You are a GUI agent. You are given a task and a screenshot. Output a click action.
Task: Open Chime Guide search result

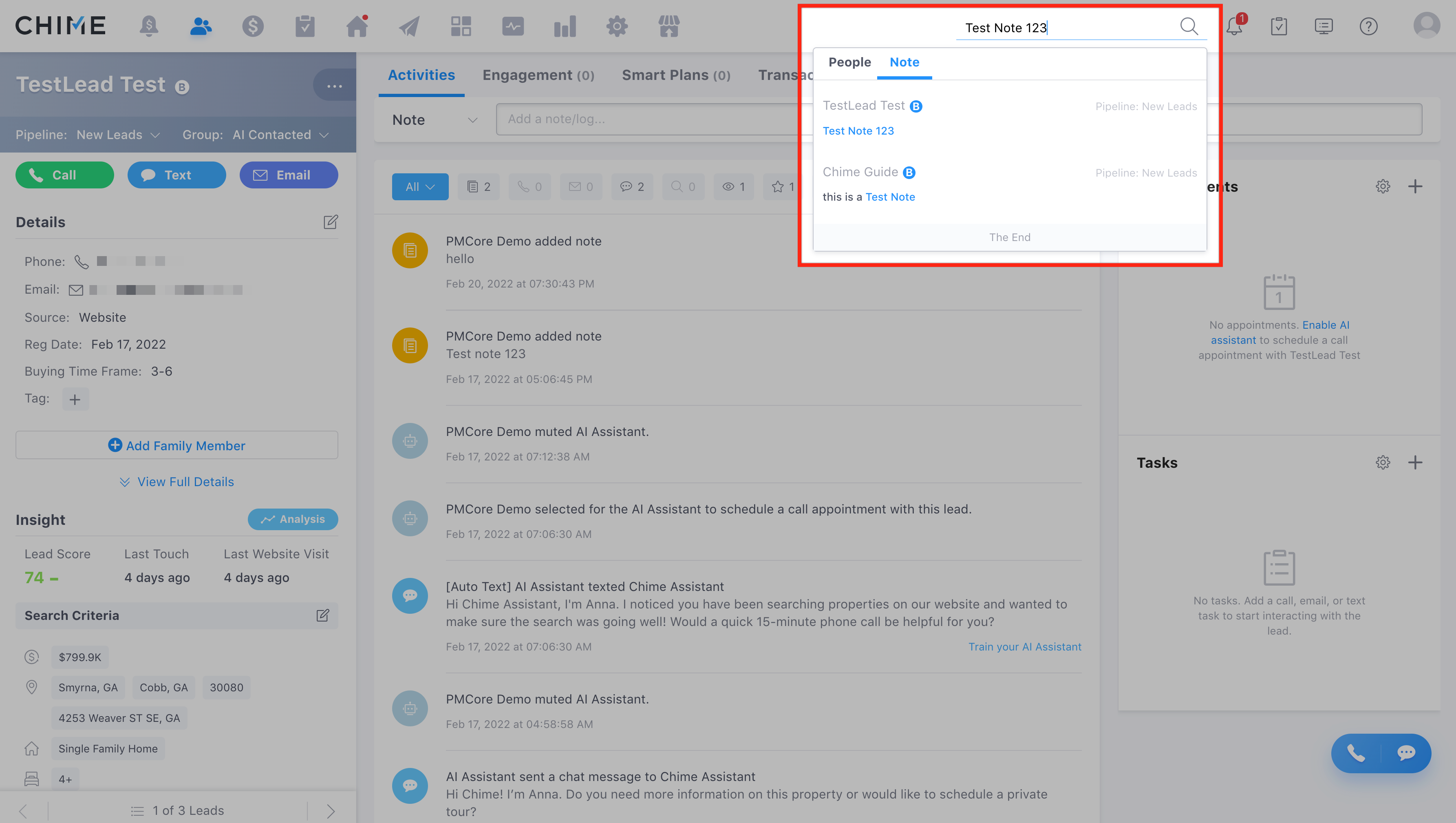[x=1010, y=184]
